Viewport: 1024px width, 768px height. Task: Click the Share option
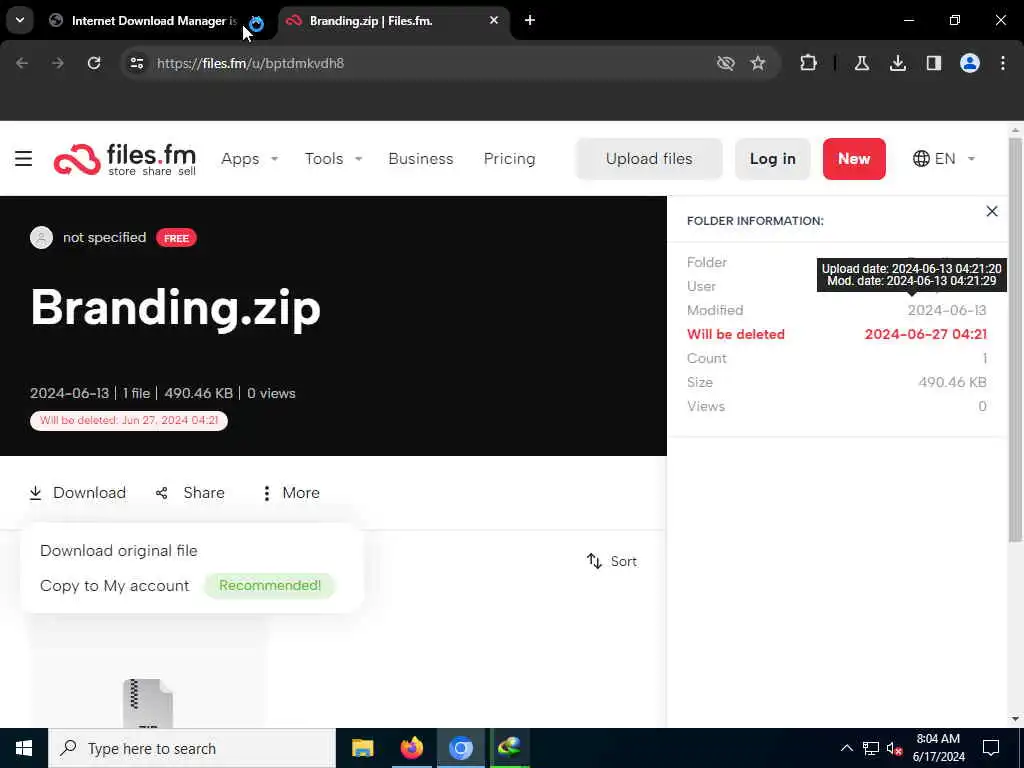pos(190,492)
